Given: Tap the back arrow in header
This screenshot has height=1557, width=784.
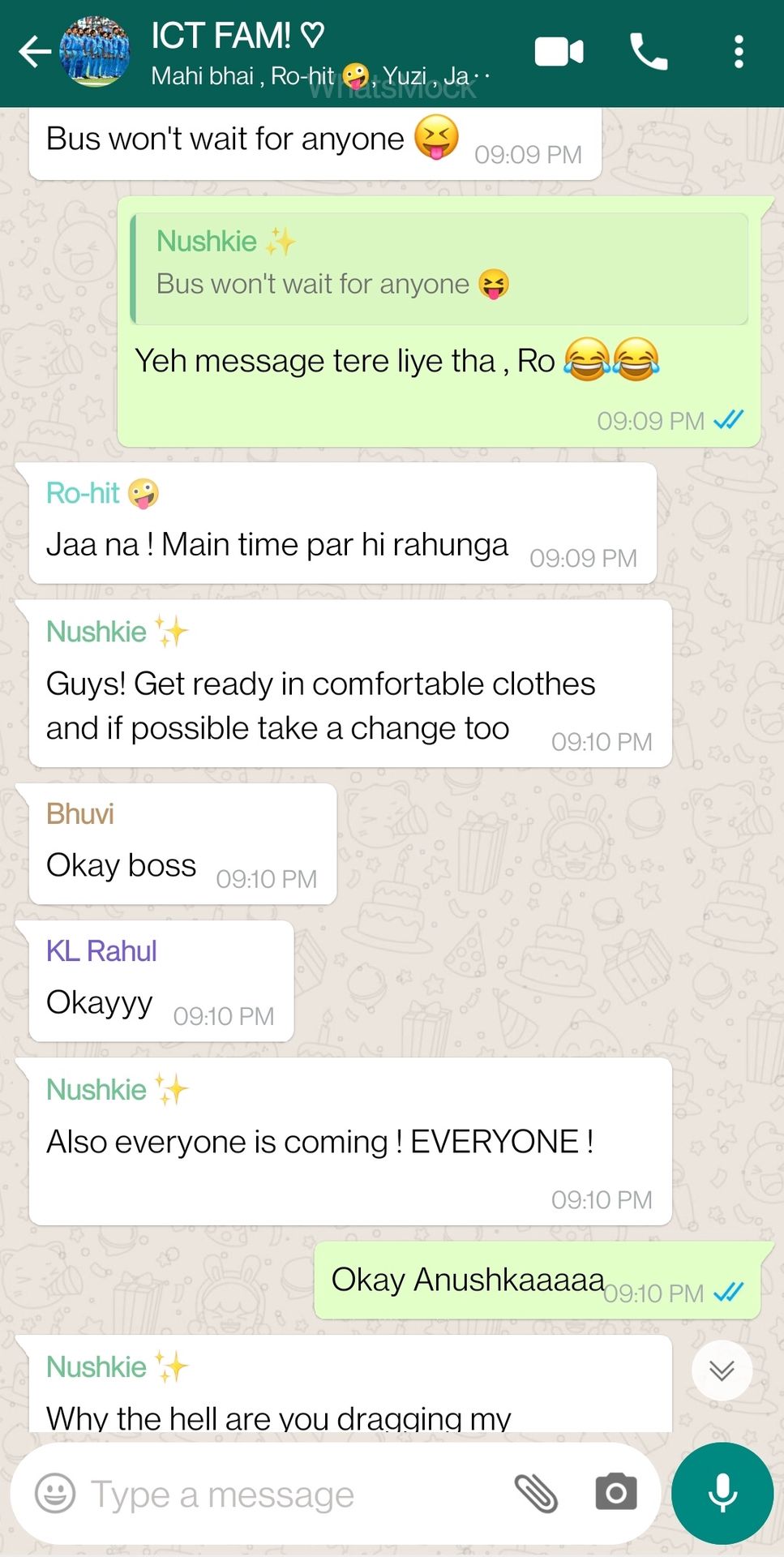Looking at the screenshot, I should coord(35,52).
